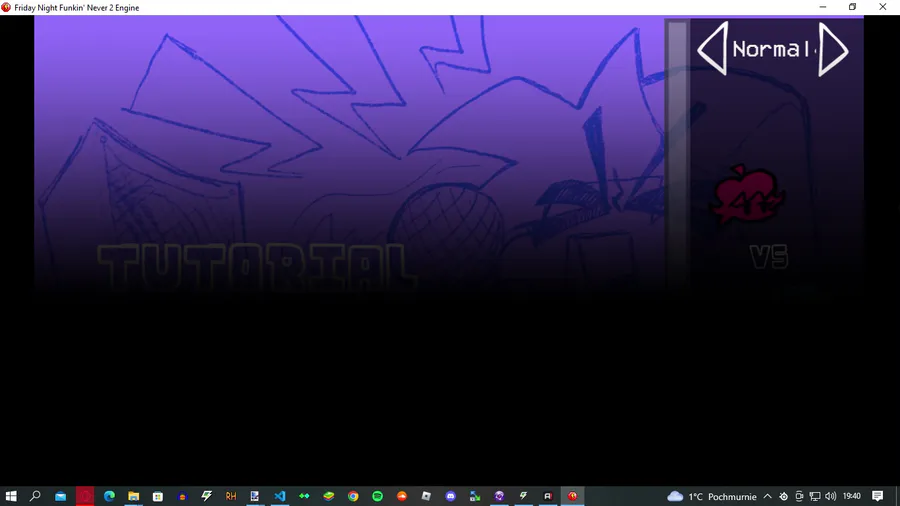Click the red heart icon above VS
The width and height of the screenshot is (900, 506).
[x=747, y=194]
